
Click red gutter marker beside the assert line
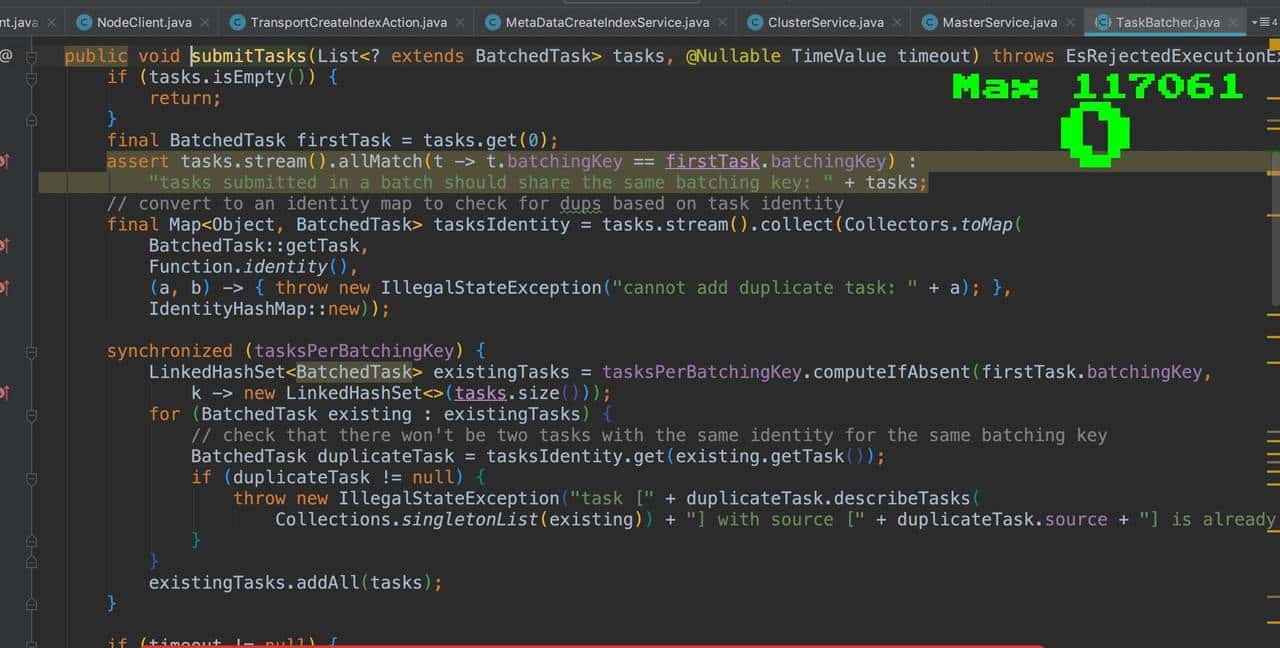click(5, 161)
